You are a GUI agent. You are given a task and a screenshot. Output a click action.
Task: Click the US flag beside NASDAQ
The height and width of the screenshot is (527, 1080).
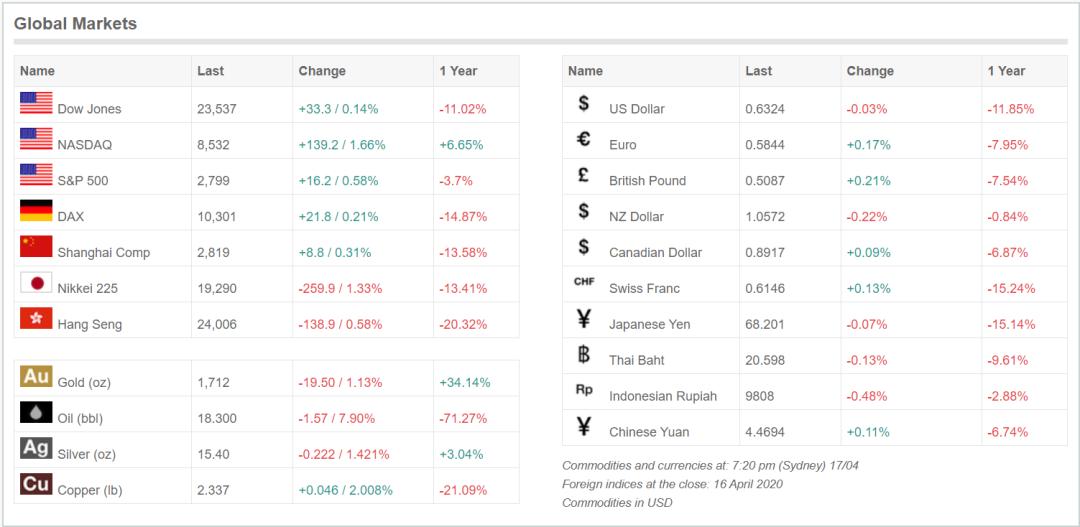coord(36,139)
